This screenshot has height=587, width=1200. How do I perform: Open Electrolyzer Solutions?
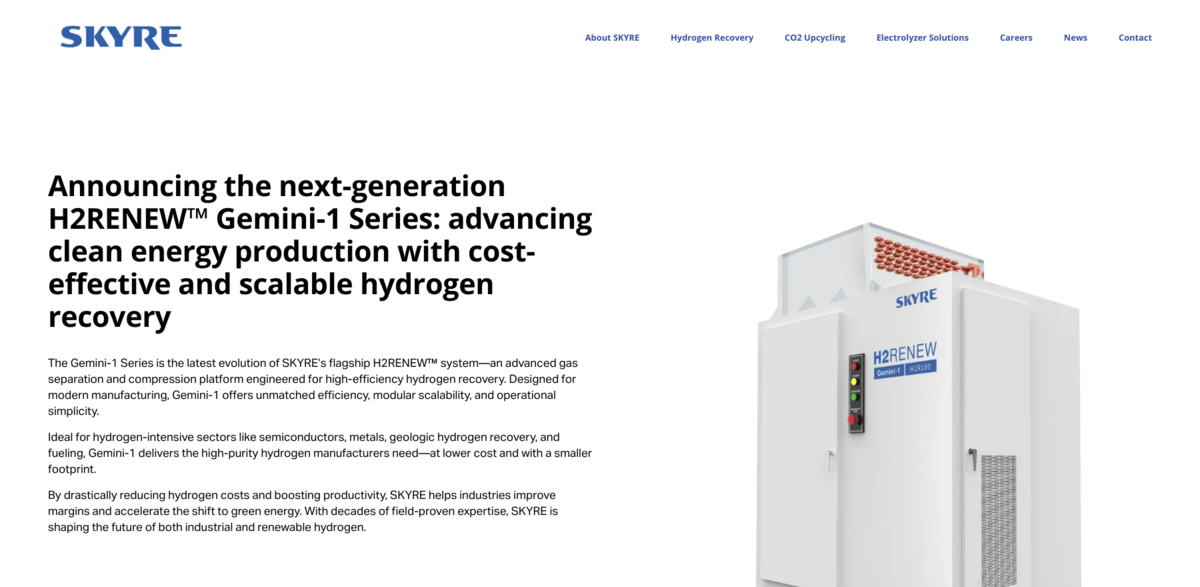click(x=922, y=37)
